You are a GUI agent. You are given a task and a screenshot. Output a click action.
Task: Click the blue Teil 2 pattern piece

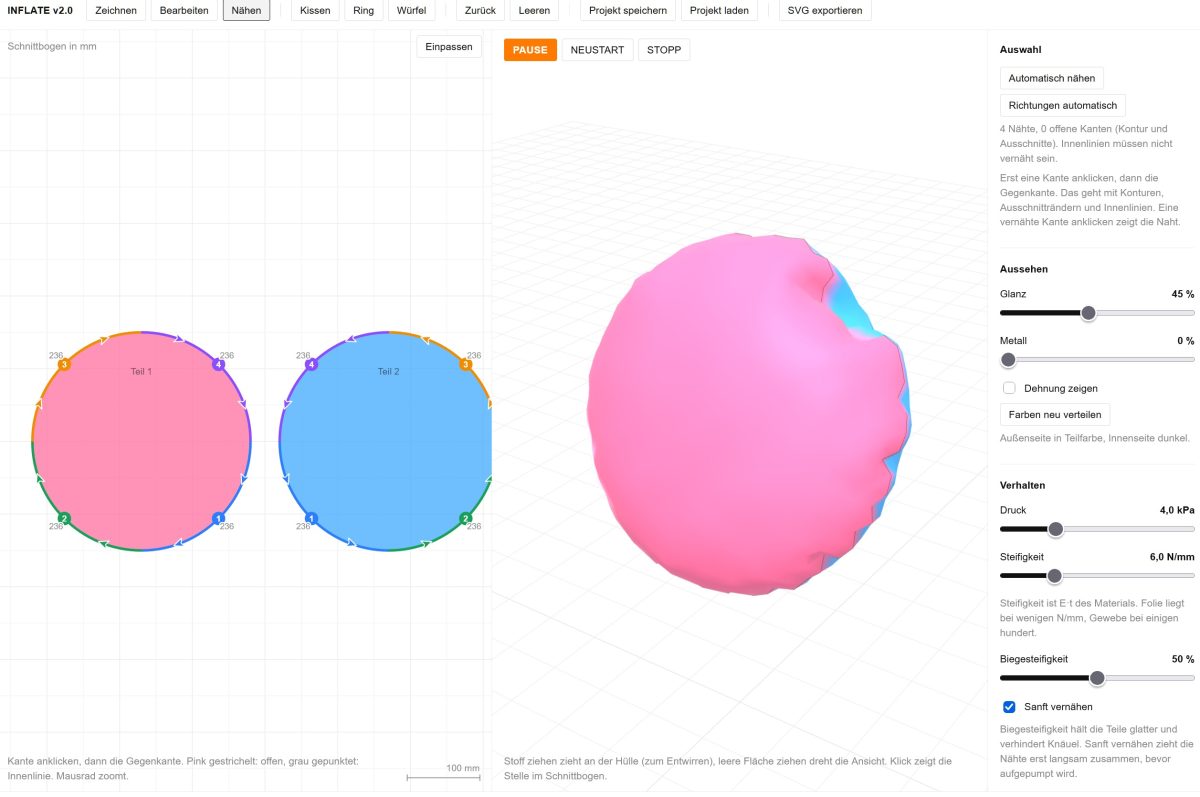pyautogui.click(x=388, y=441)
